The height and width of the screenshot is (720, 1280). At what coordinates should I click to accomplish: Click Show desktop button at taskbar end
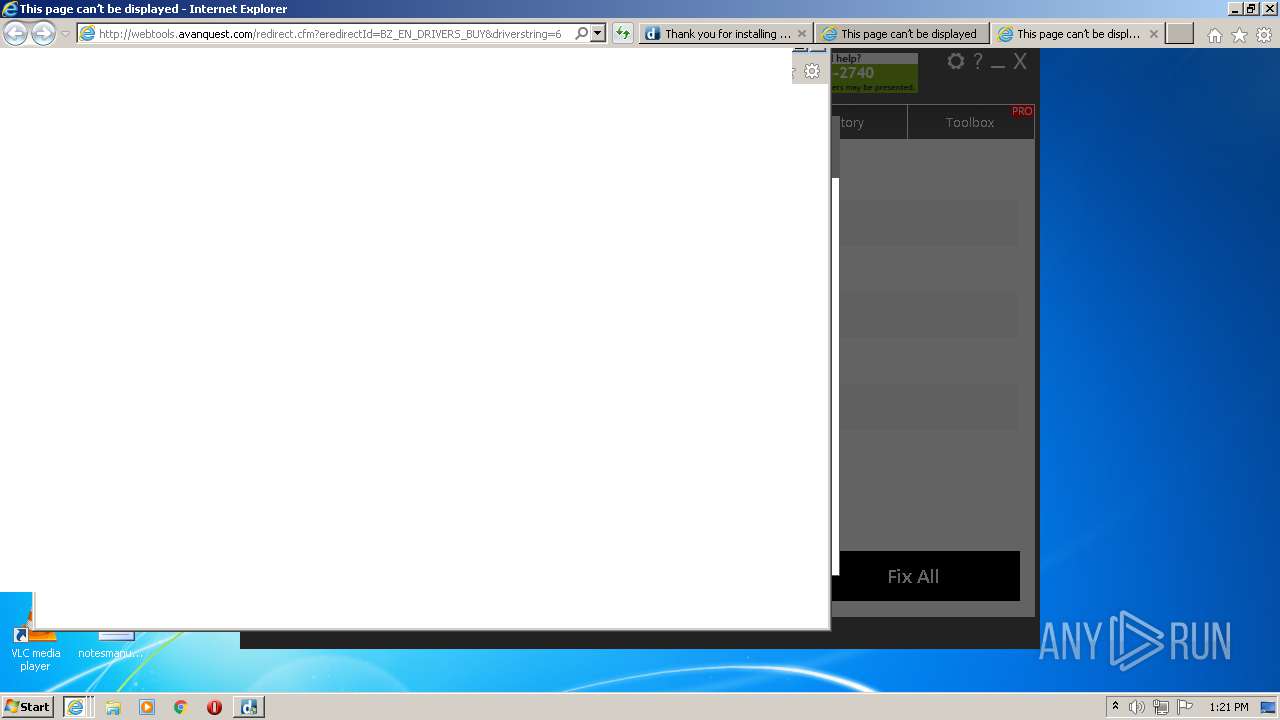coord(1269,707)
